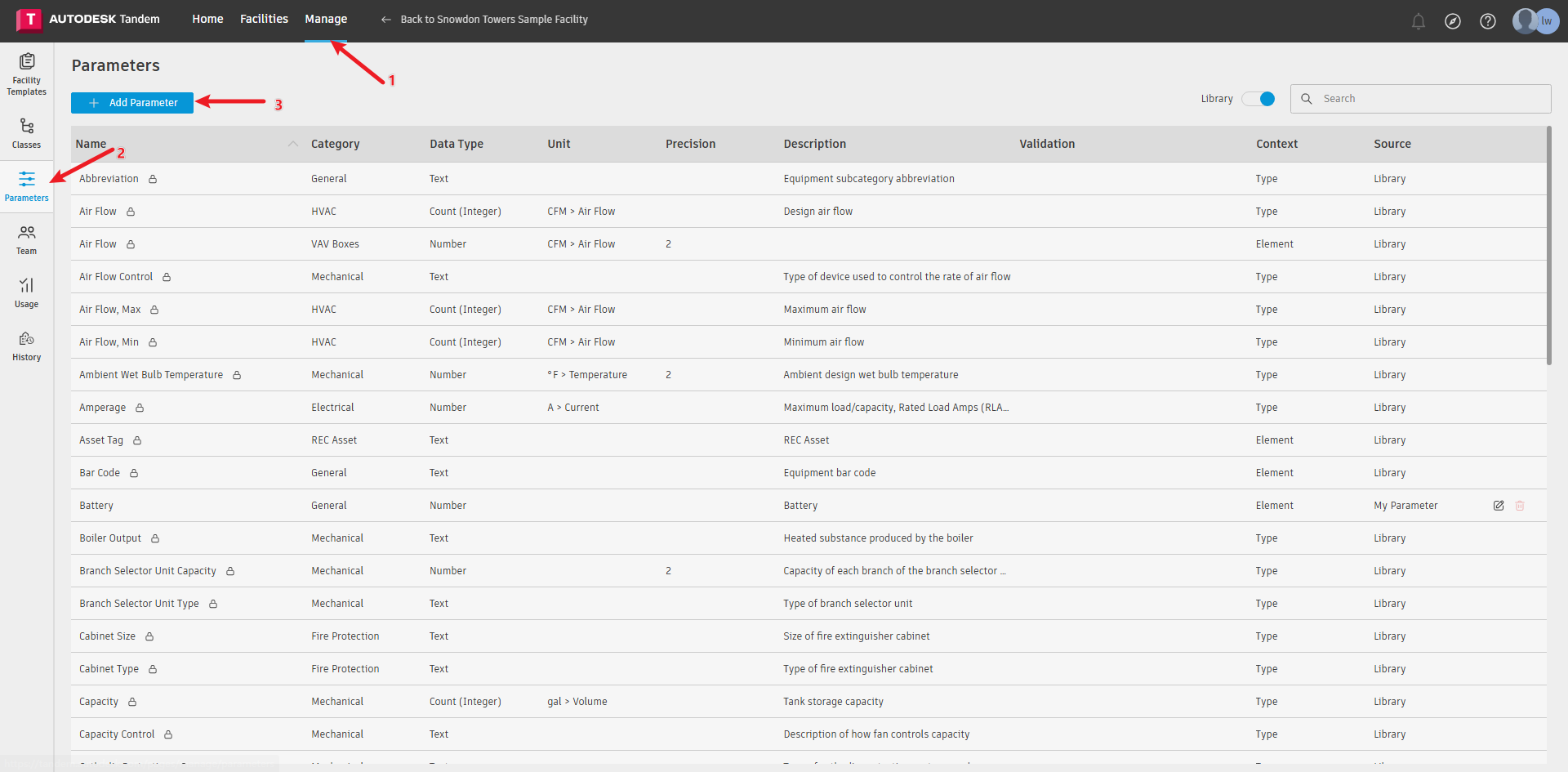Click the Precision column header

click(690, 144)
